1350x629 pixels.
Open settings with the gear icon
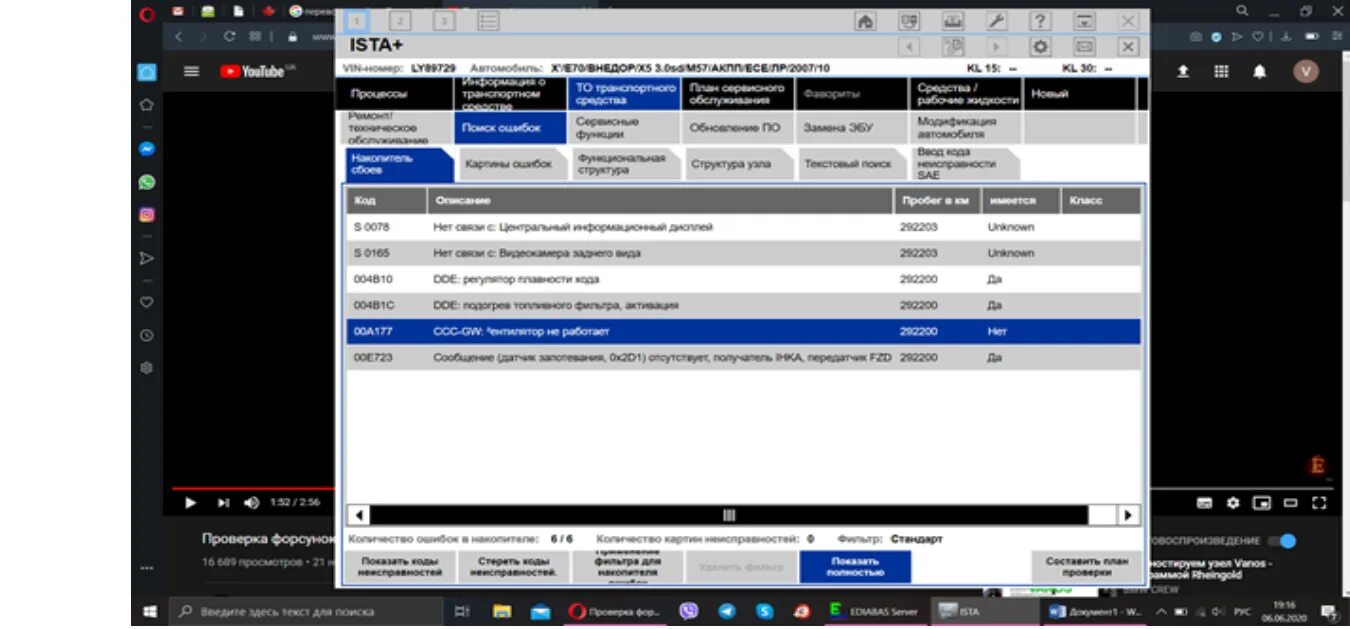click(1038, 46)
